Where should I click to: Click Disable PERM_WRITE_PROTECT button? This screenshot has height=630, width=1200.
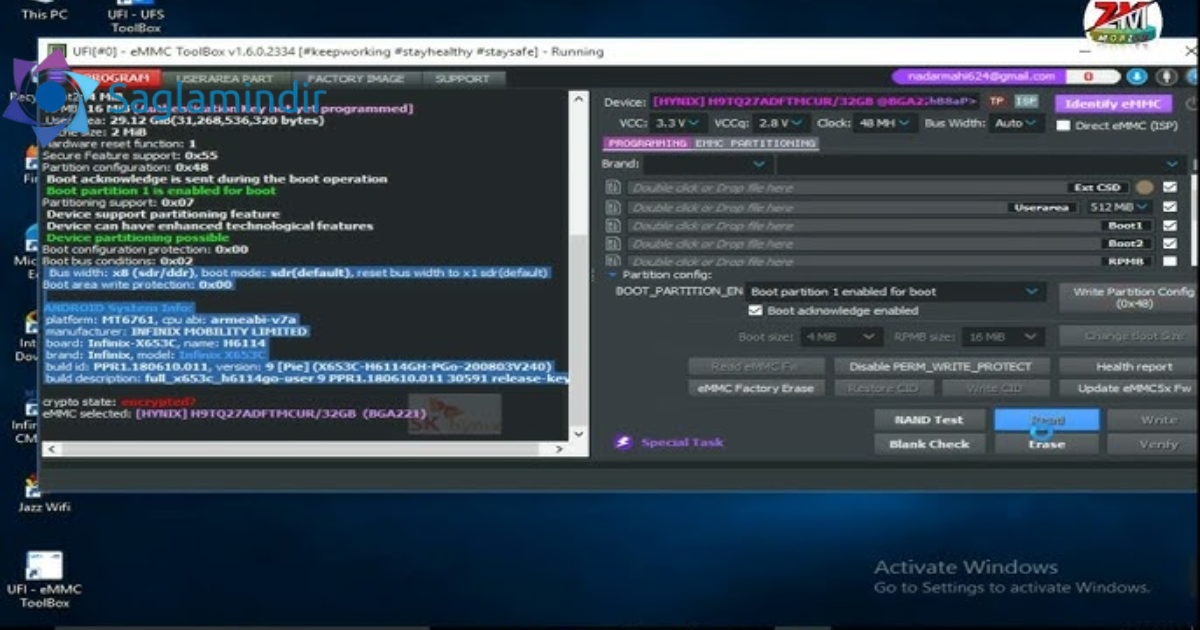(x=940, y=366)
